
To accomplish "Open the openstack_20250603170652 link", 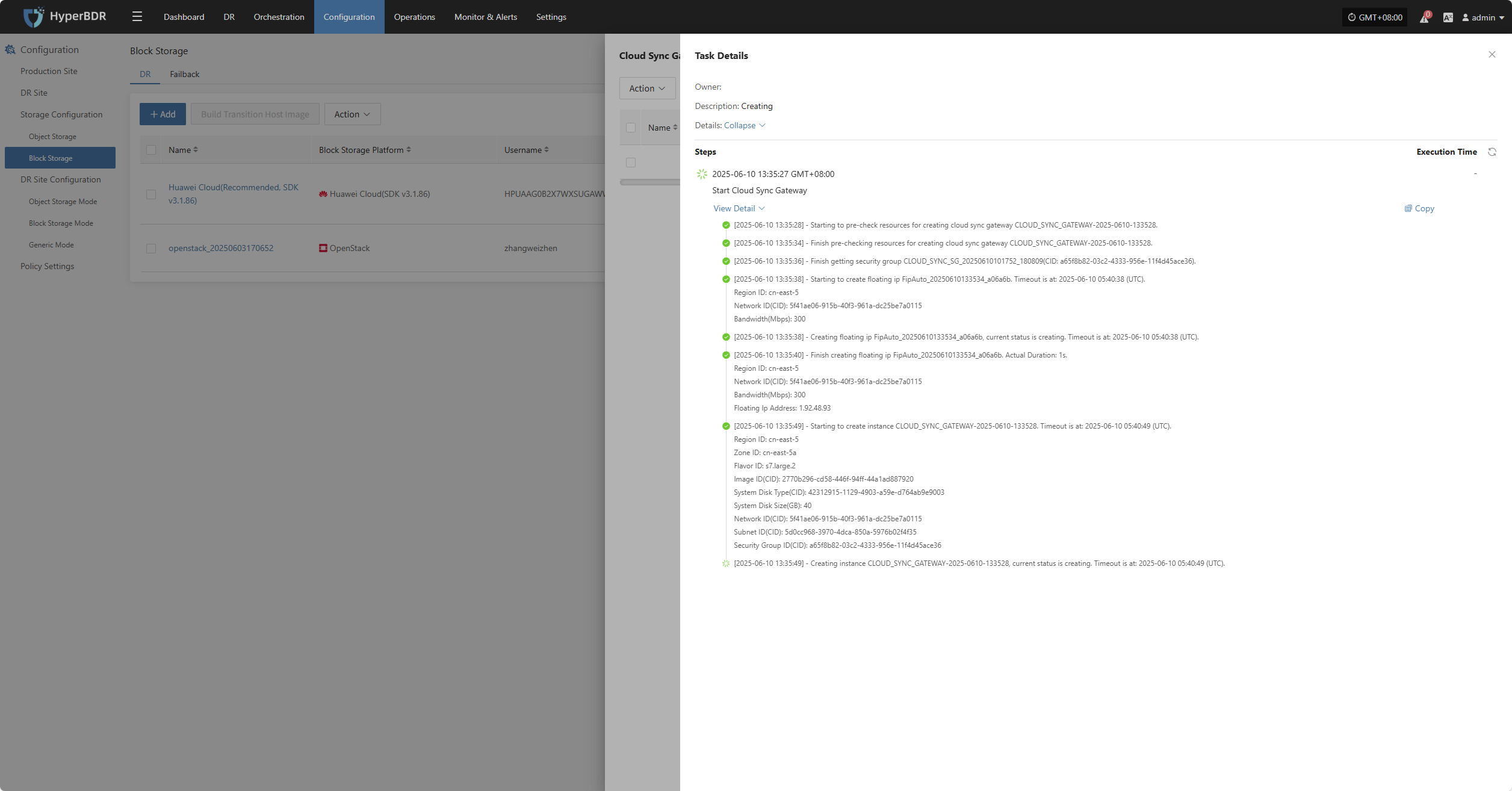I will coord(221,248).
